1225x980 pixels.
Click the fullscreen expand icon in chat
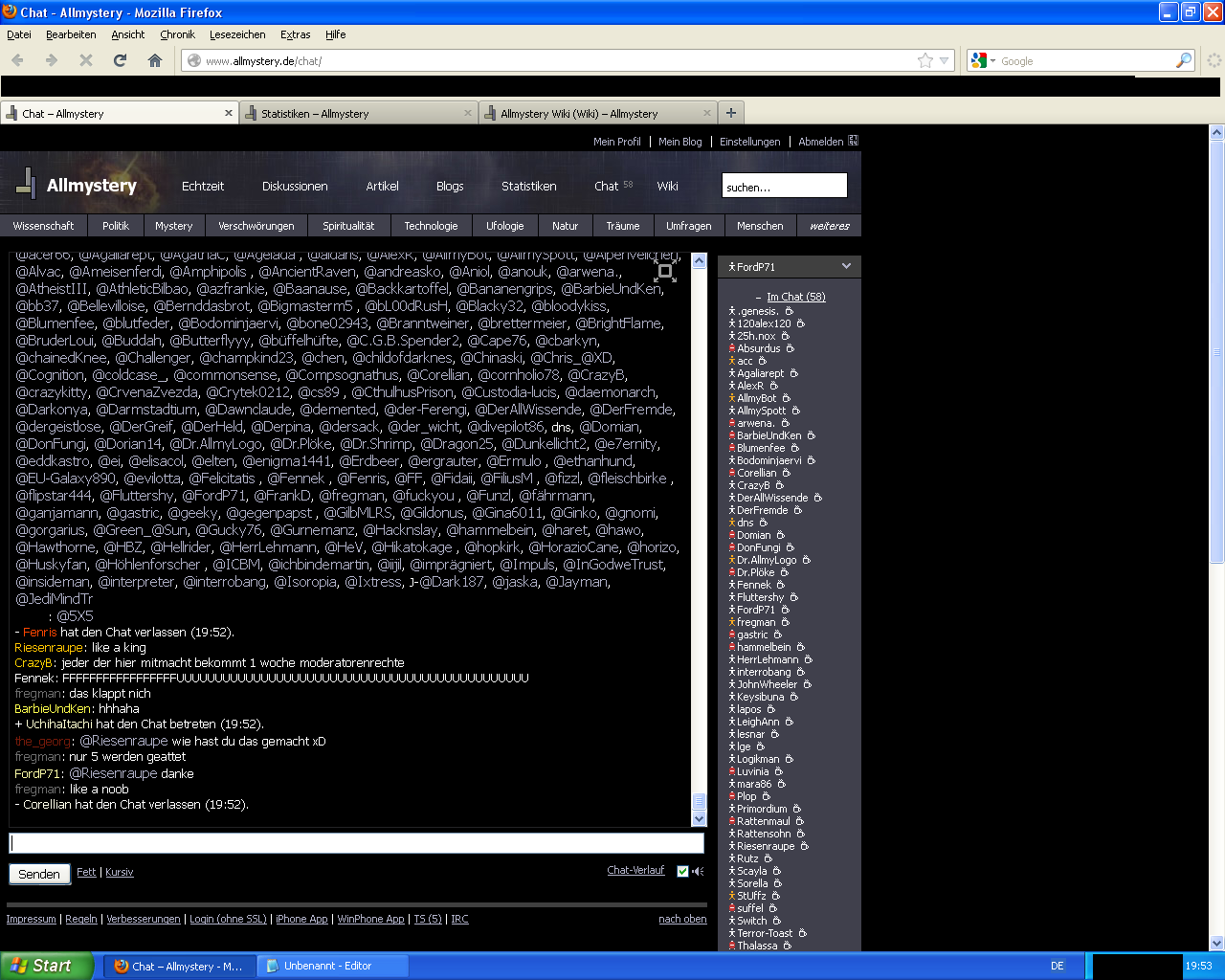pos(665,271)
